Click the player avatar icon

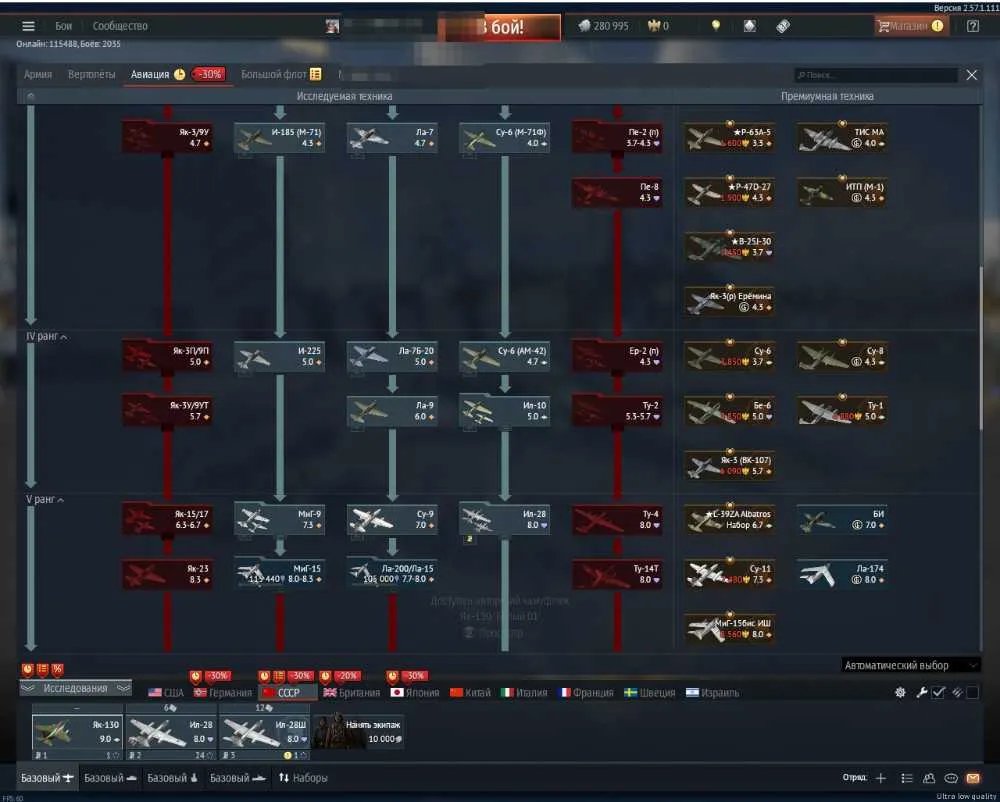(x=332, y=26)
